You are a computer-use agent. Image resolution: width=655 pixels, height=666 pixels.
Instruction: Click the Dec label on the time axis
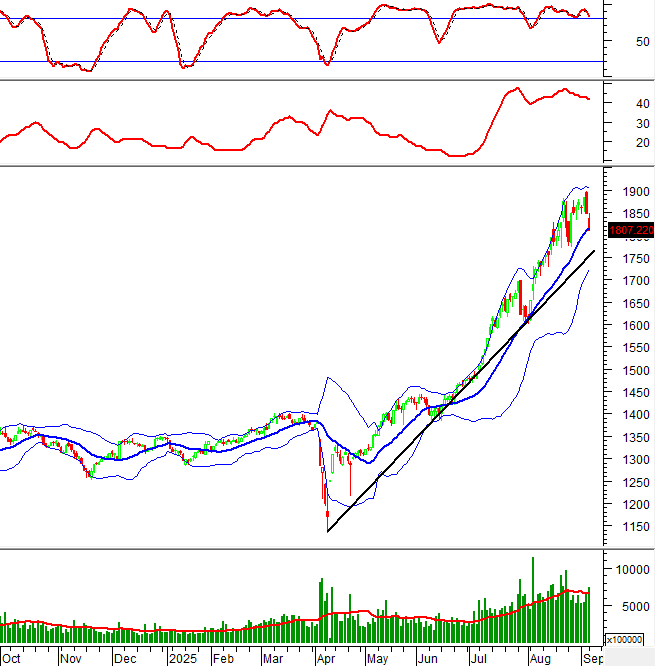click(x=125, y=659)
